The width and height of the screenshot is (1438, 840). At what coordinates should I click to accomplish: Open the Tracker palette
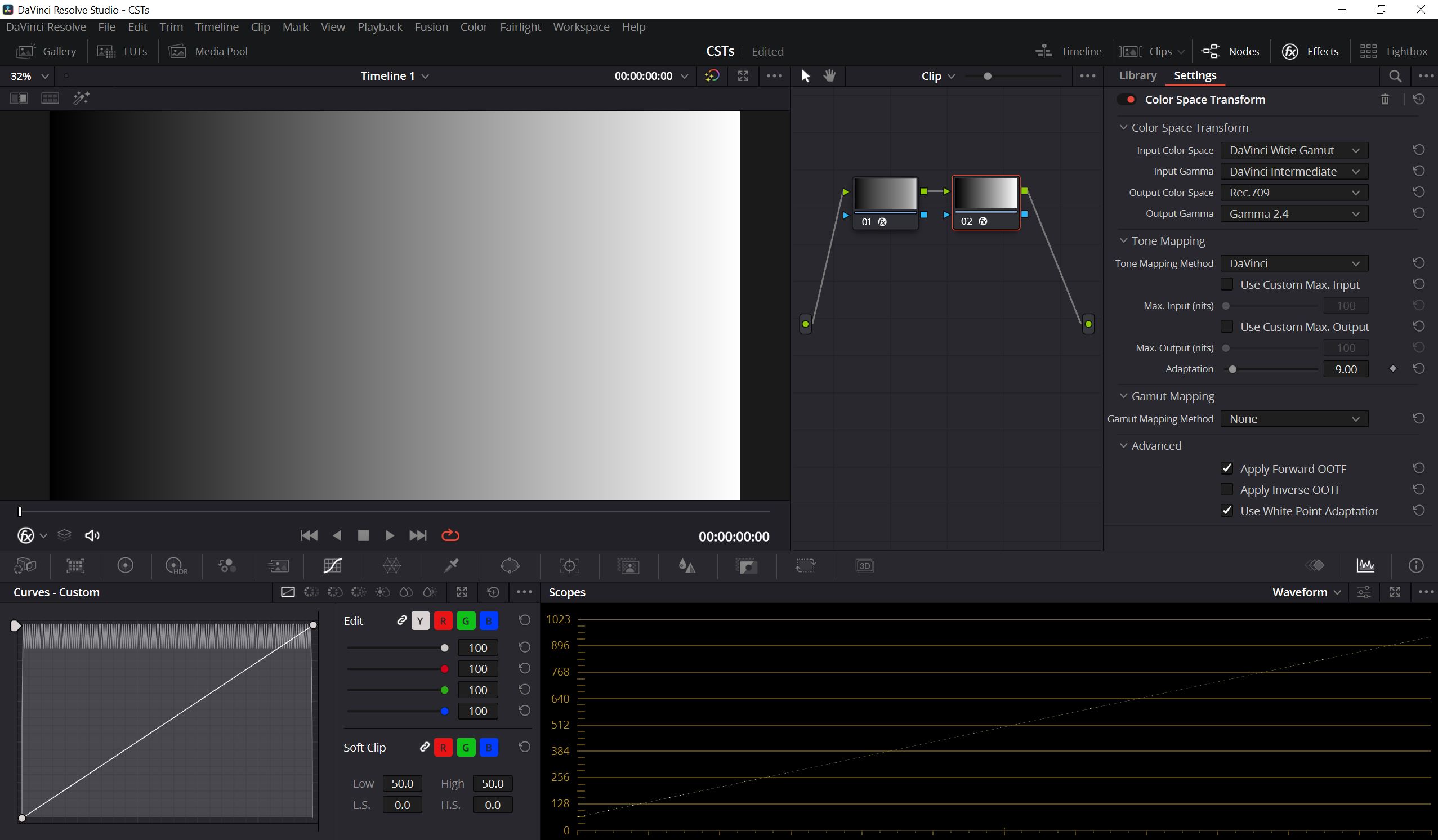[569, 565]
